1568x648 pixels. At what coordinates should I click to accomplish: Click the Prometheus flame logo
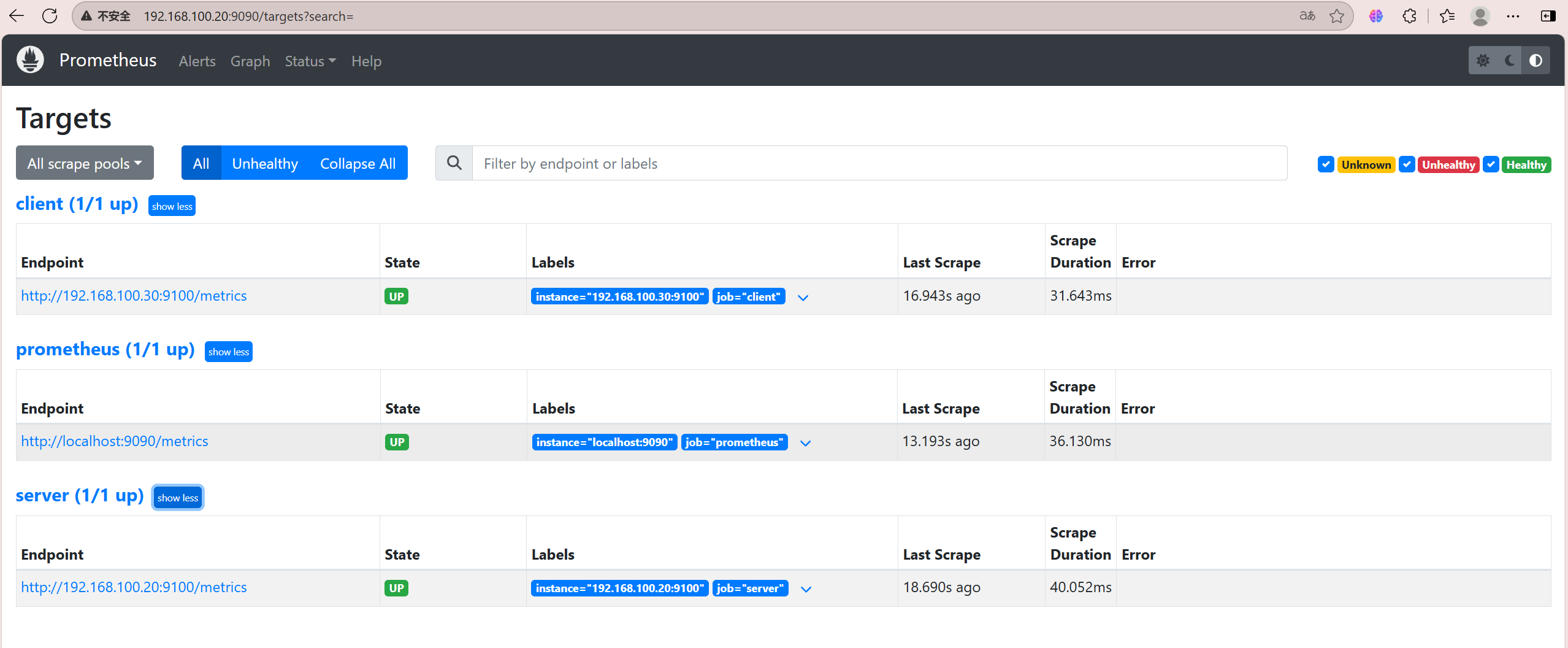(x=30, y=60)
